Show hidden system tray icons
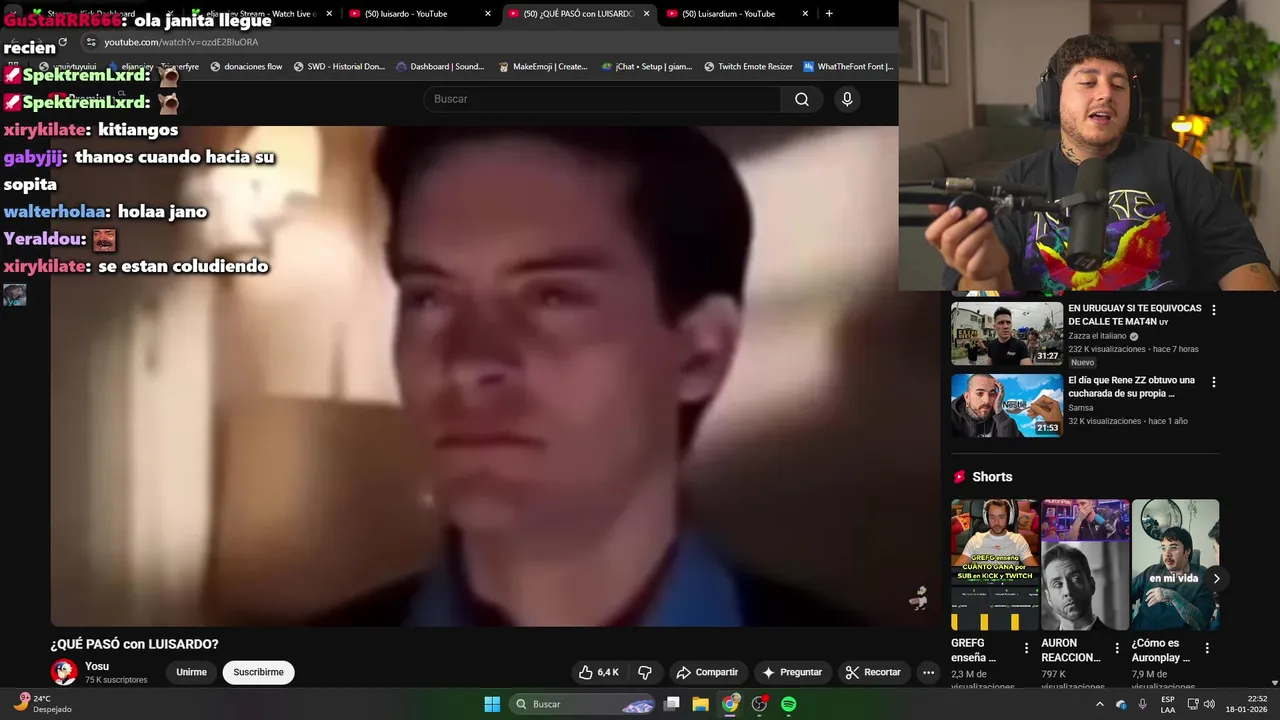 (1100, 704)
